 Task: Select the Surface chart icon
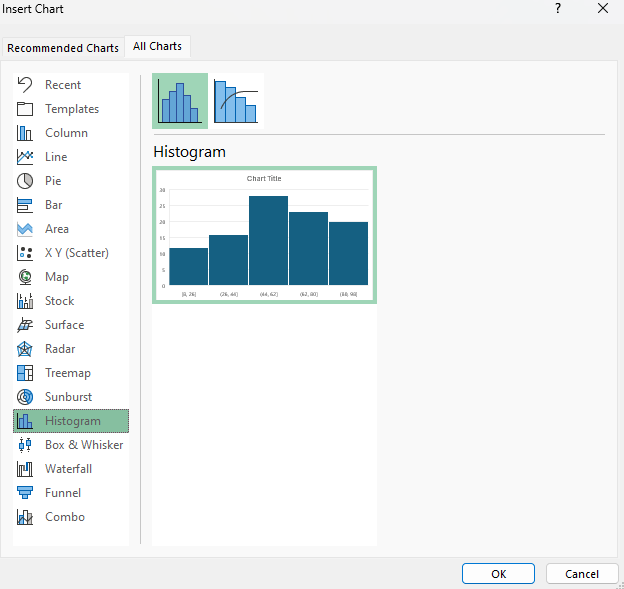pyautogui.click(x=25, y=325)
